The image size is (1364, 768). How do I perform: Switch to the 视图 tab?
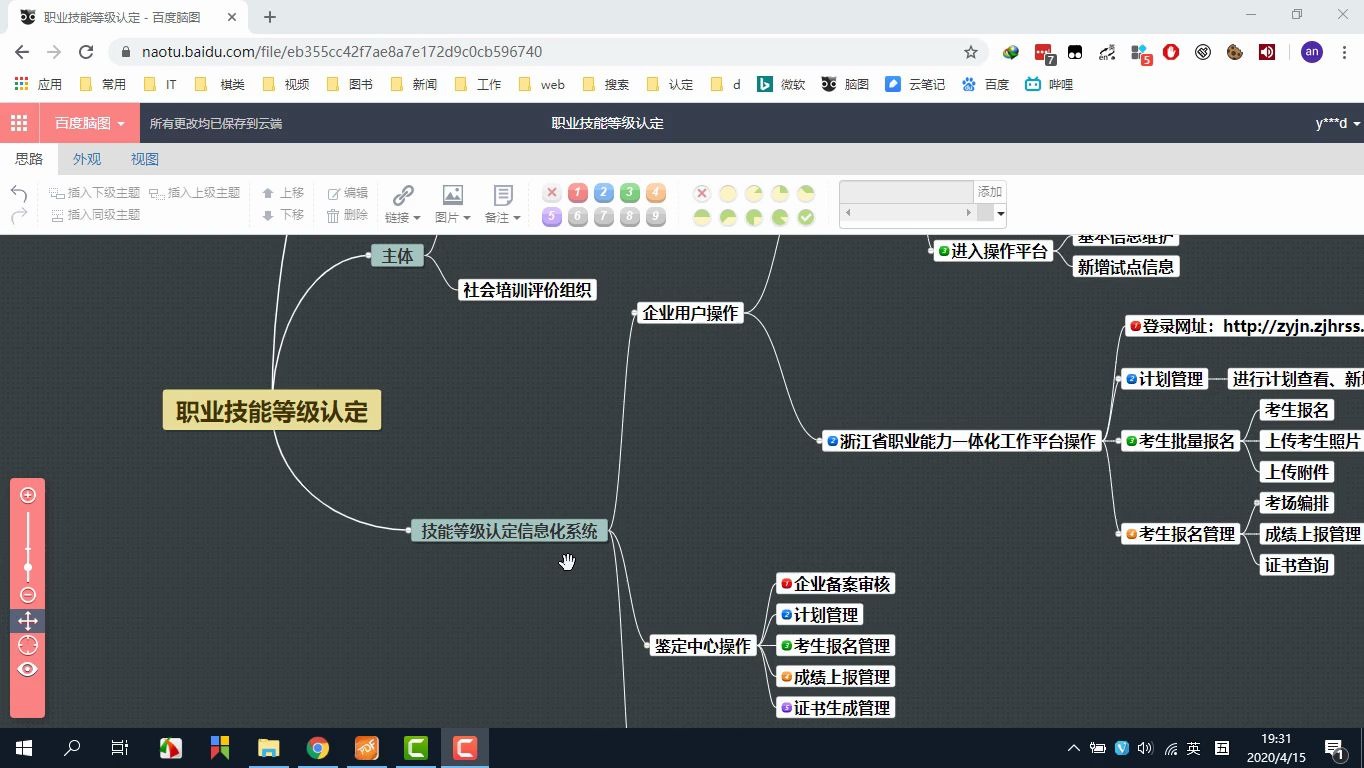click(x=145, y=159)
